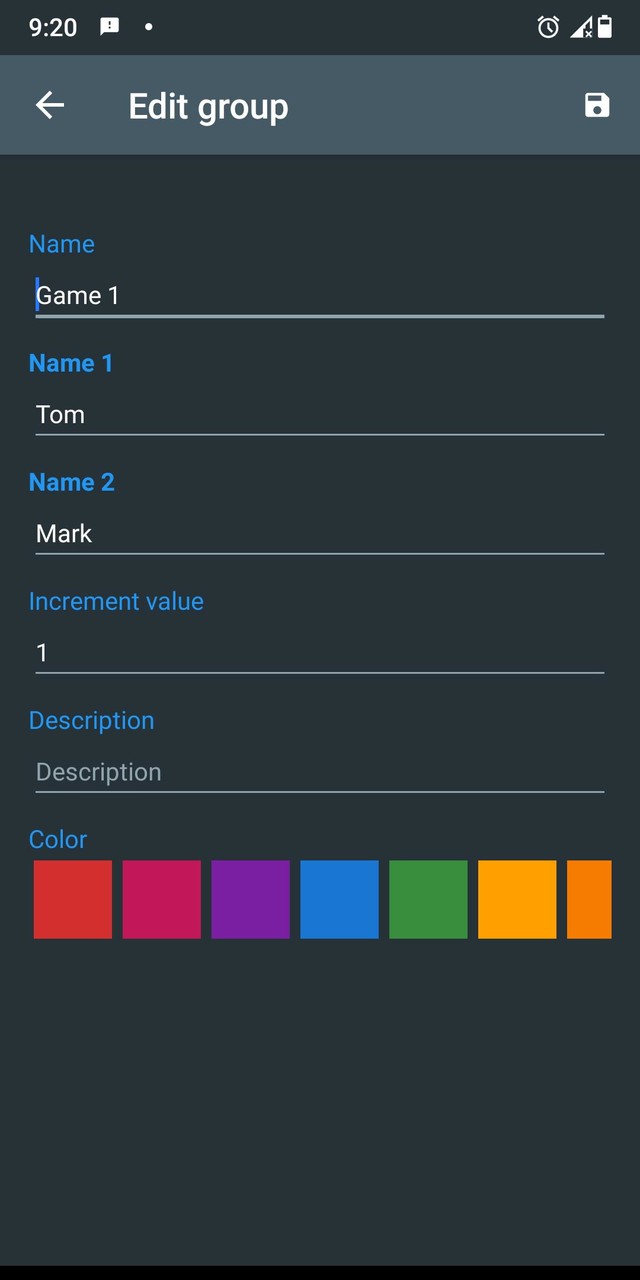Tap the Increment value input field
Image resolution: width=640 pixels, height=1280 pixels.
(x=319, y=652)
